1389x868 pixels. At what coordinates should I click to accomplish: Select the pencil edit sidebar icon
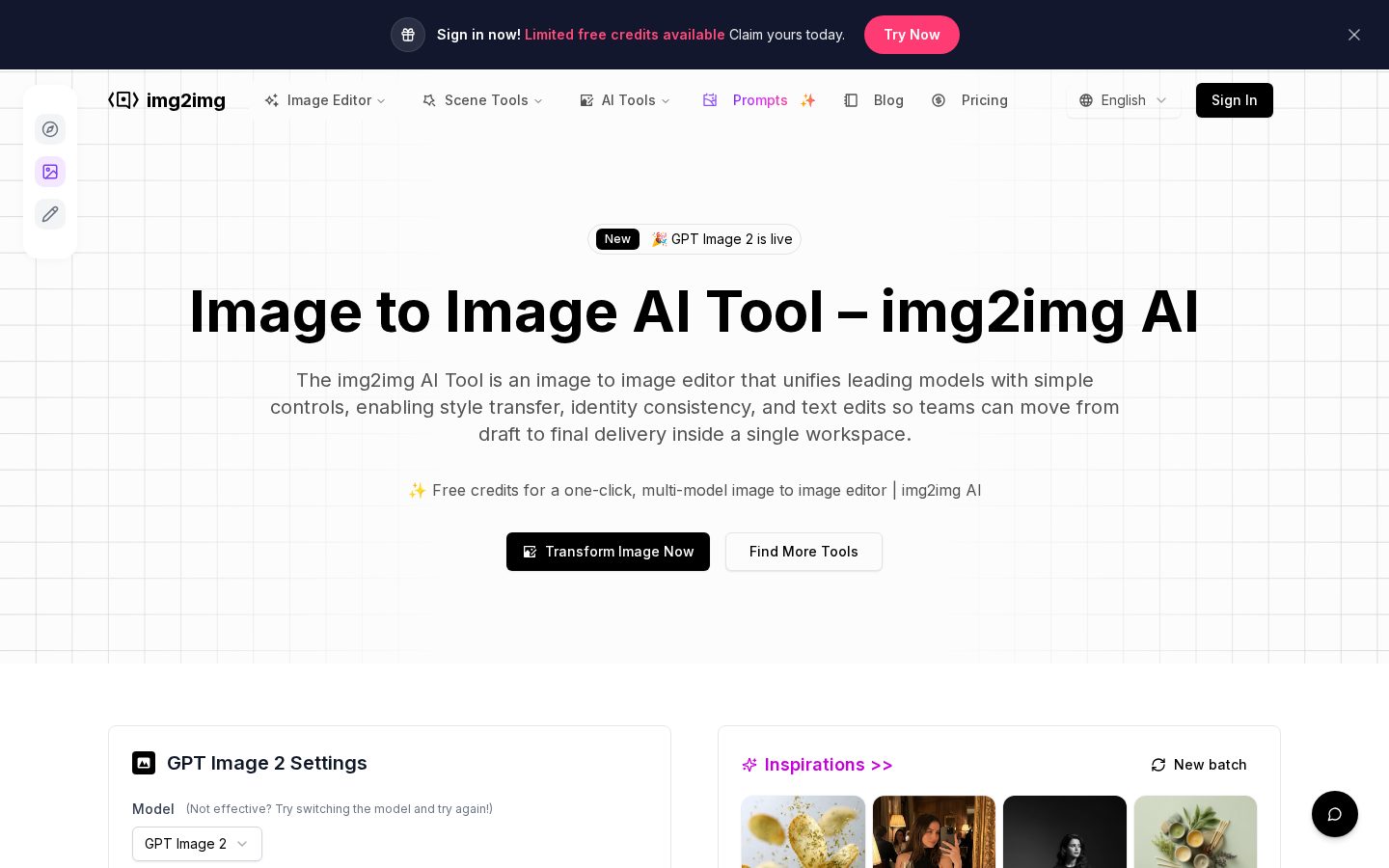[50, 214]
